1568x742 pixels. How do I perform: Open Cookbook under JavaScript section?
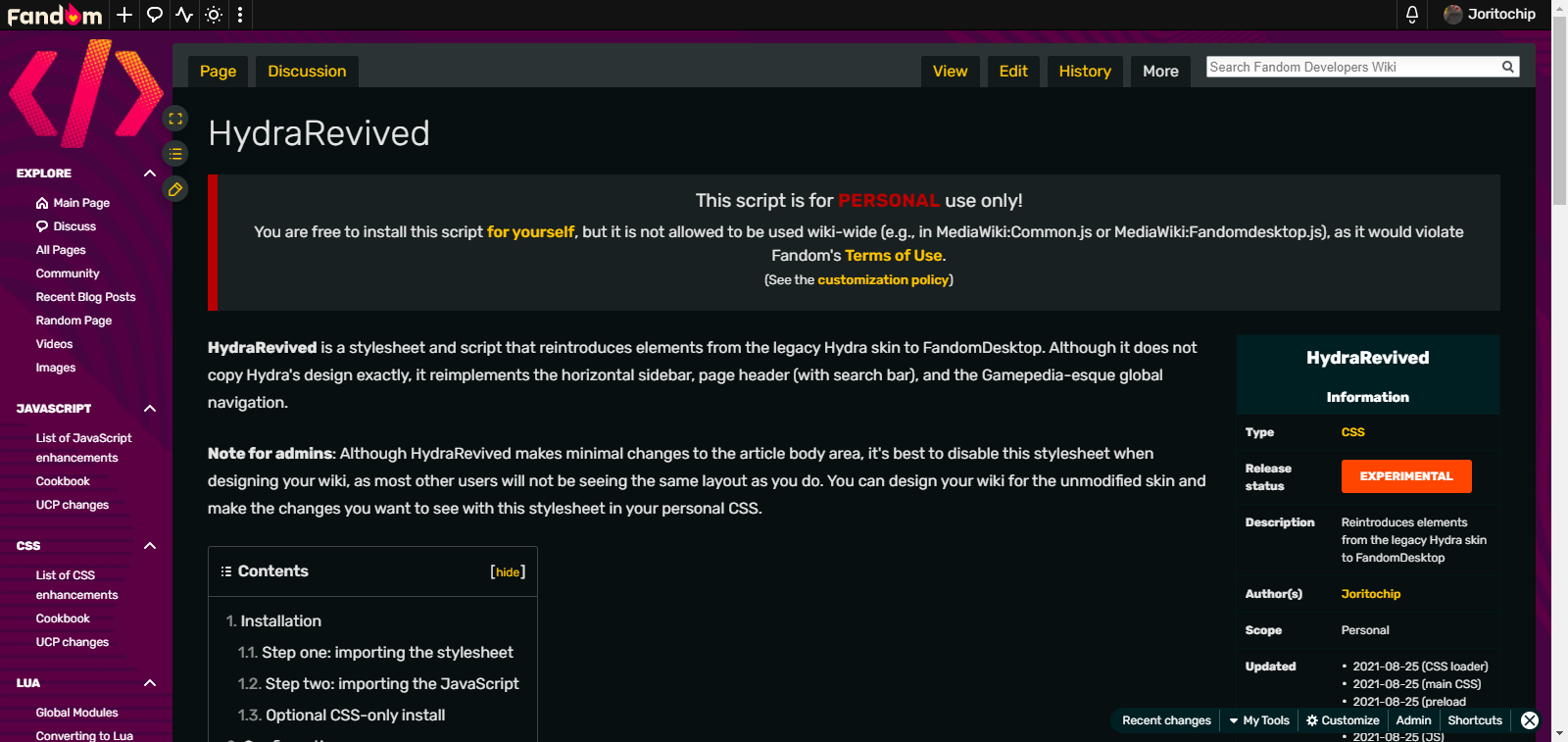click(63, 481)
